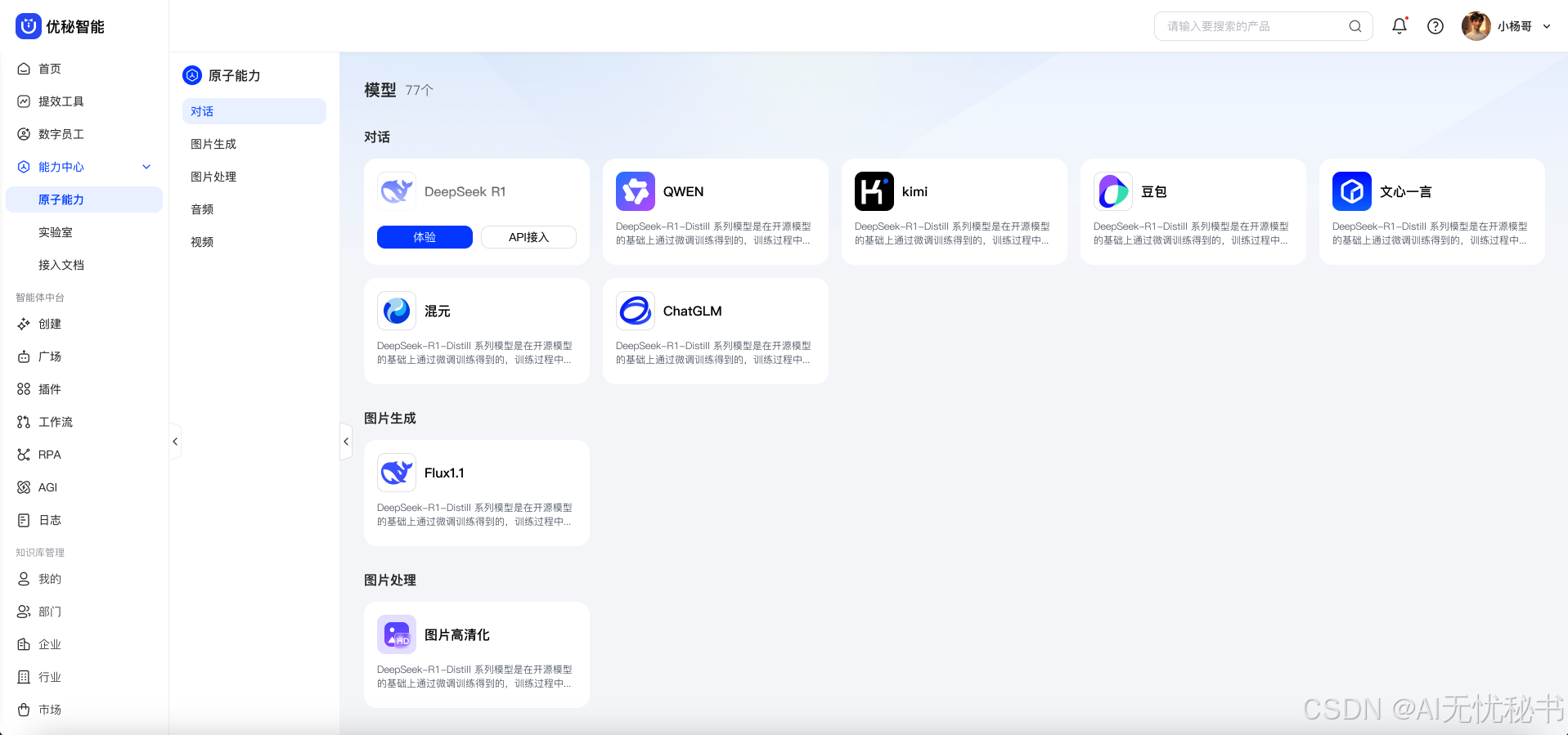Click the 市场 market icon

tap(24, 710)
